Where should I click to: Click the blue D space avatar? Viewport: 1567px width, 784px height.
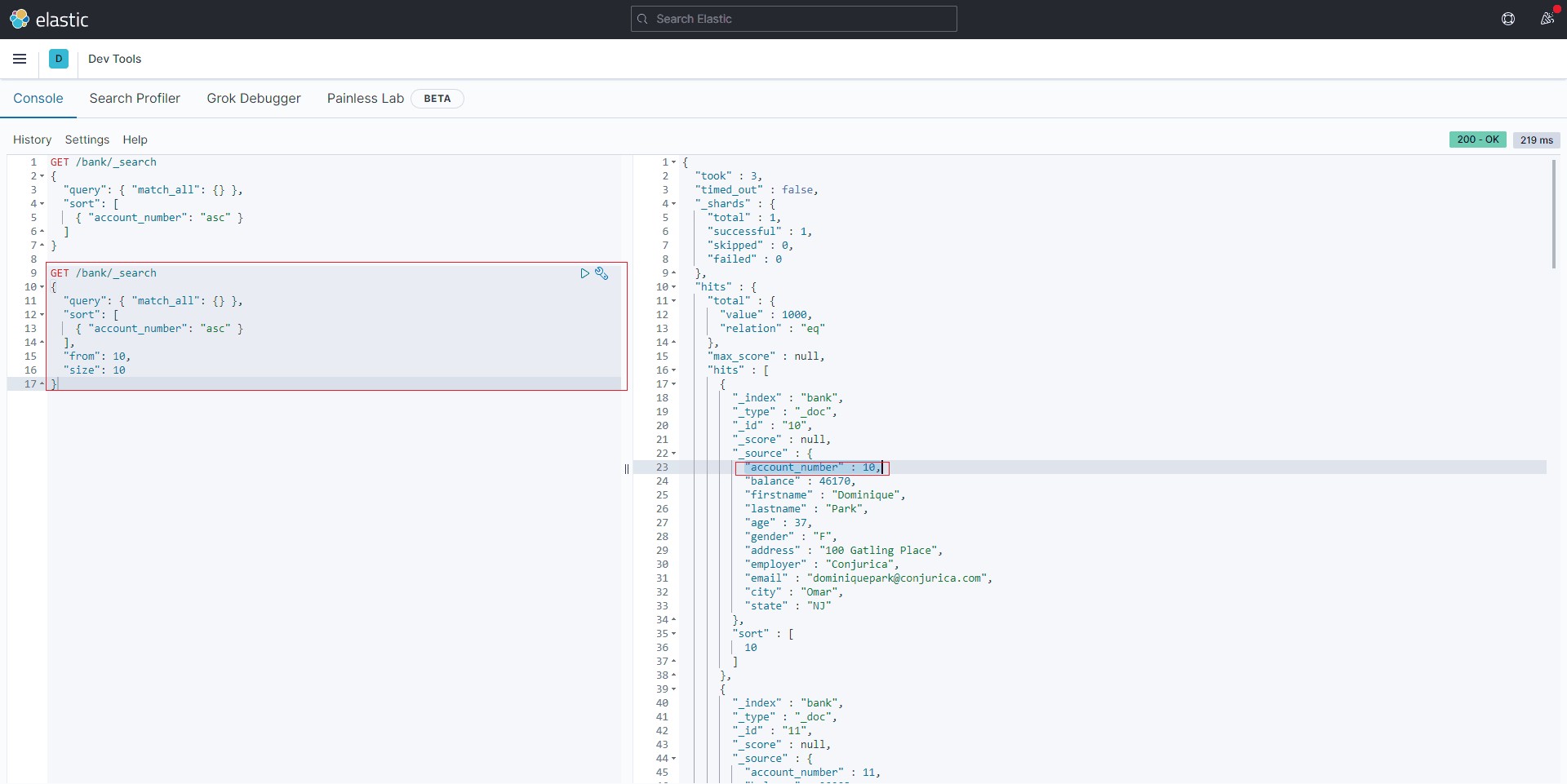pyautogui.click(x=59, y=59)
